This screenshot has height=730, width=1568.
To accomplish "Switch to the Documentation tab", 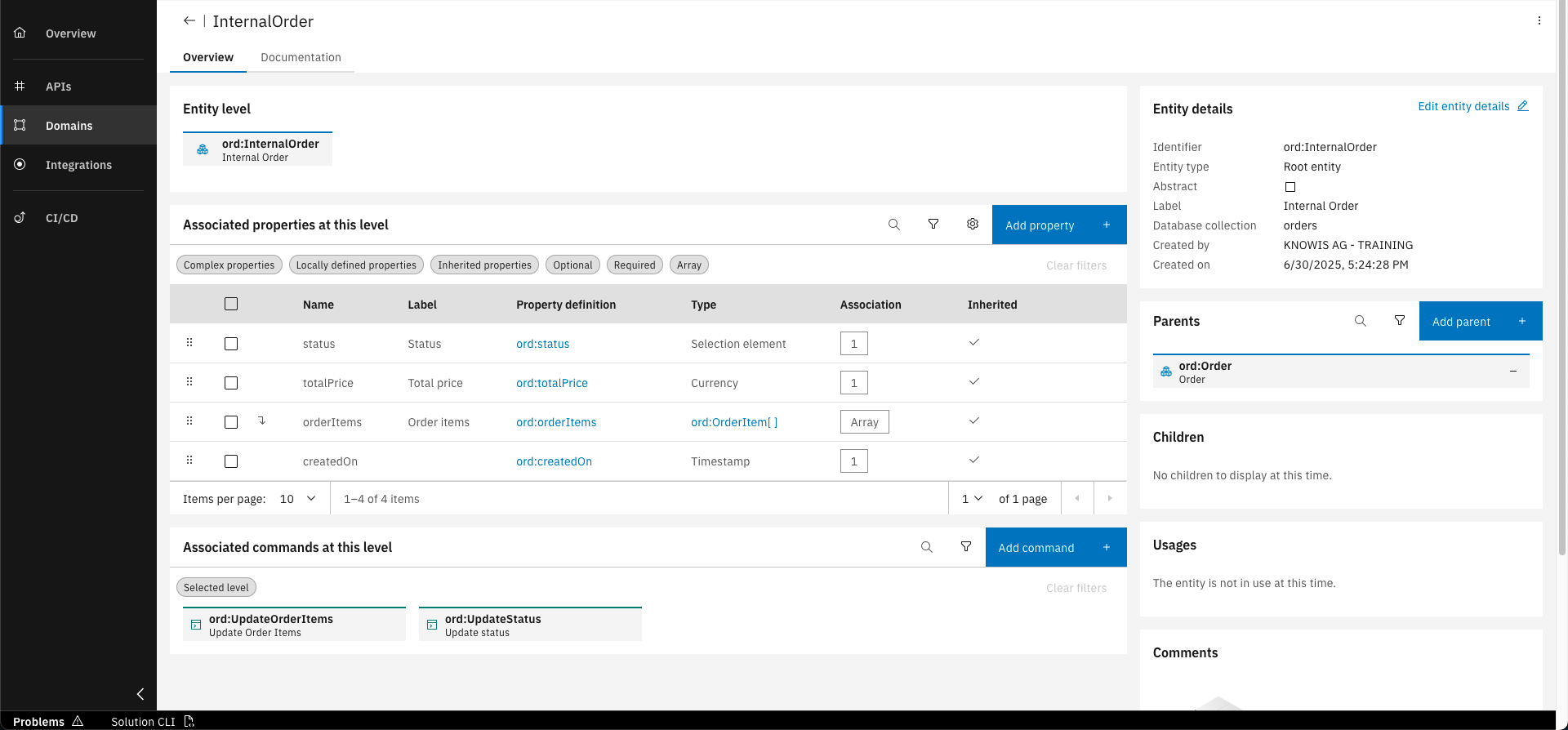I will click(x=301, y=57).
